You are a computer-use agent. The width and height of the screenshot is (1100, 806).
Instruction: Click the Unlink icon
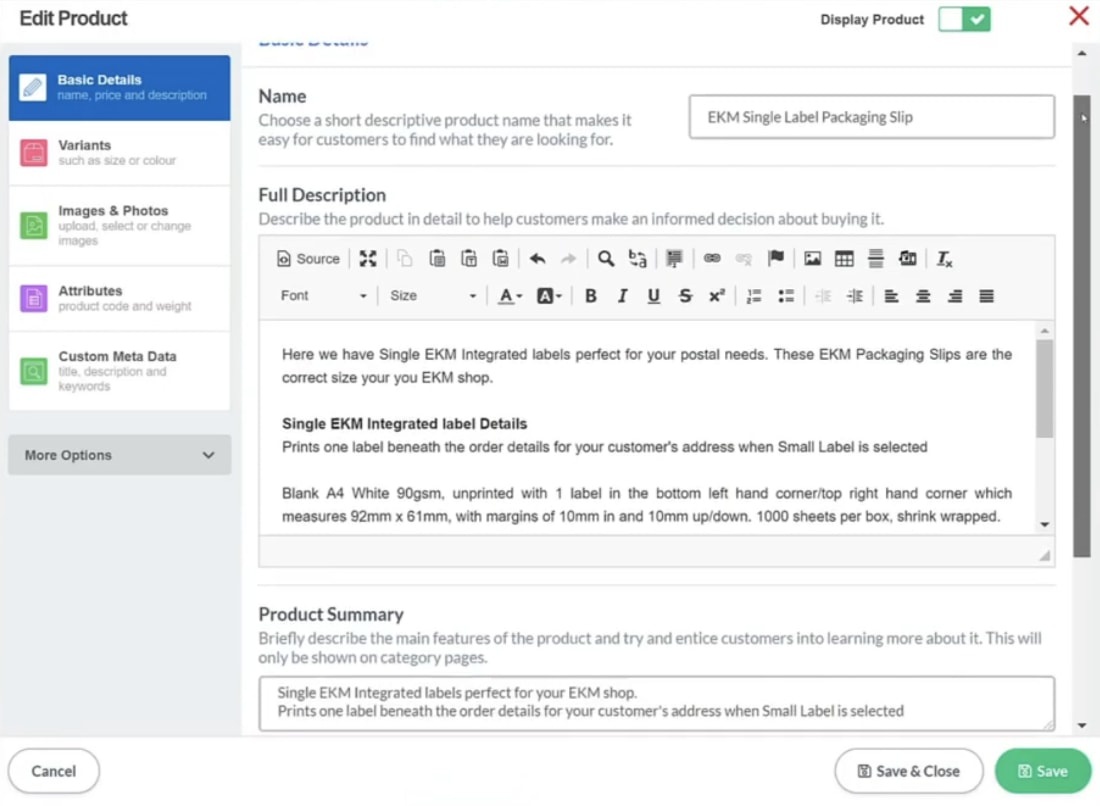[744, 259]
